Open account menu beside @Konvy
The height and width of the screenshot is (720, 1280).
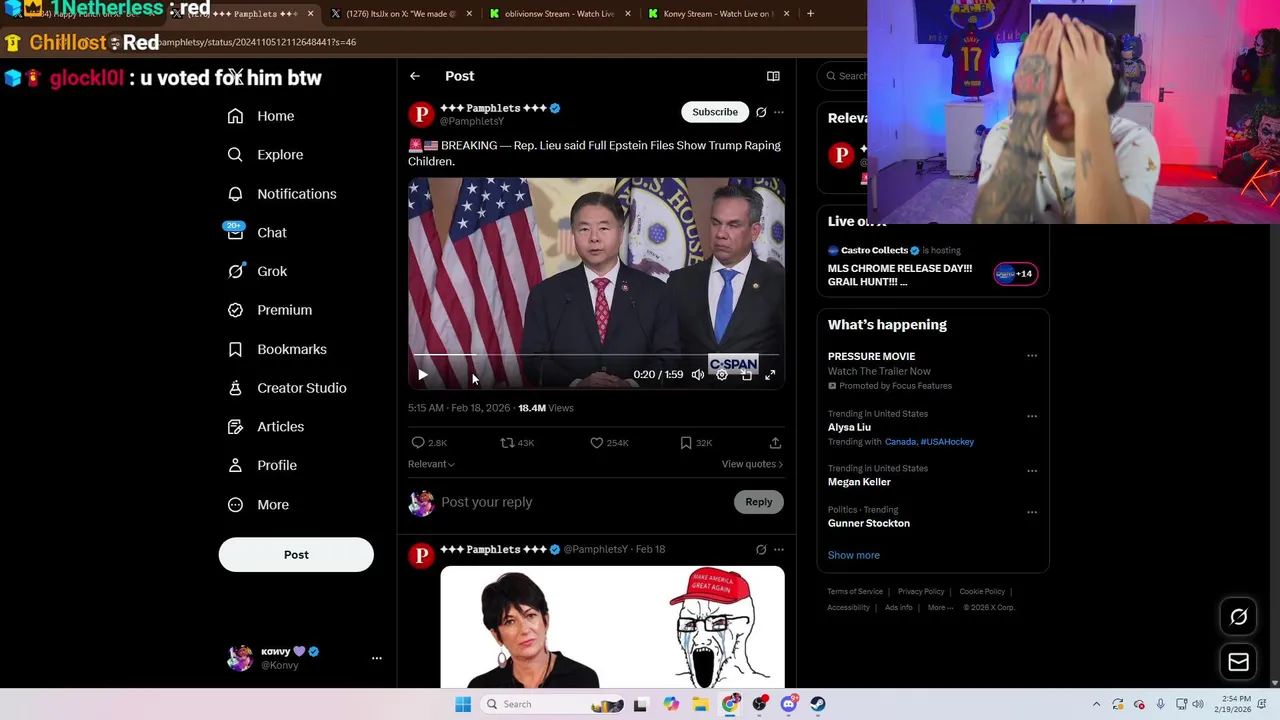[377, 658]
